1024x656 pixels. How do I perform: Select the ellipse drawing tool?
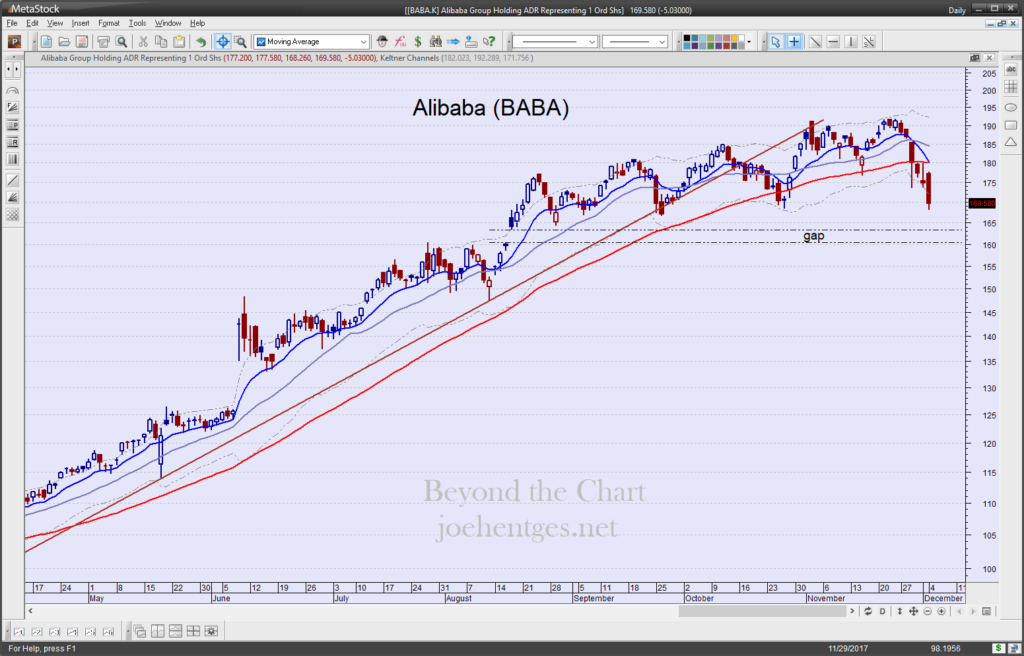pyautogui.click(x=1011, y=107)
